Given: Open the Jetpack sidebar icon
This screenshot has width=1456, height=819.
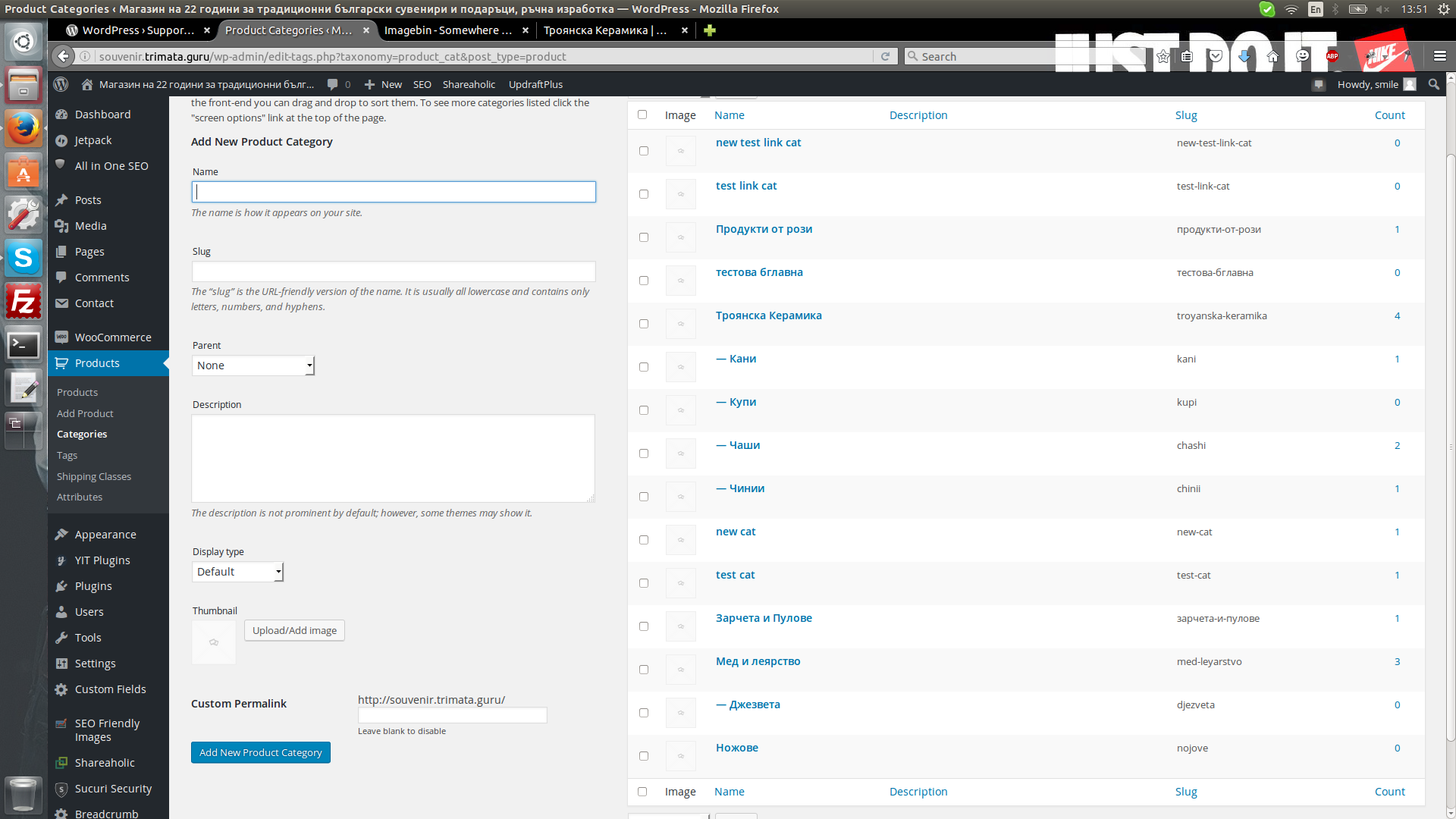Looking at the screenshot, I should (61, 140).
